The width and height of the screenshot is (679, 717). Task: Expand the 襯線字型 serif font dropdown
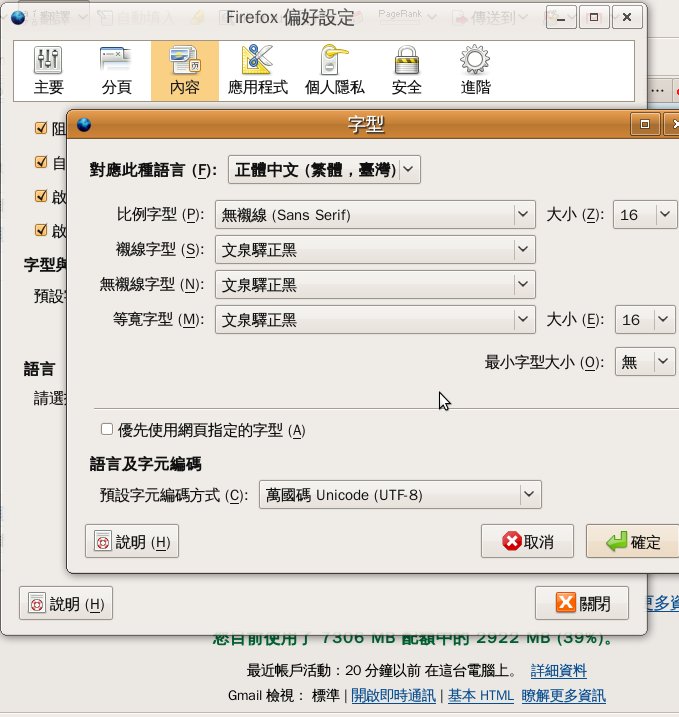pyautogui.click(x=375, y=250)
